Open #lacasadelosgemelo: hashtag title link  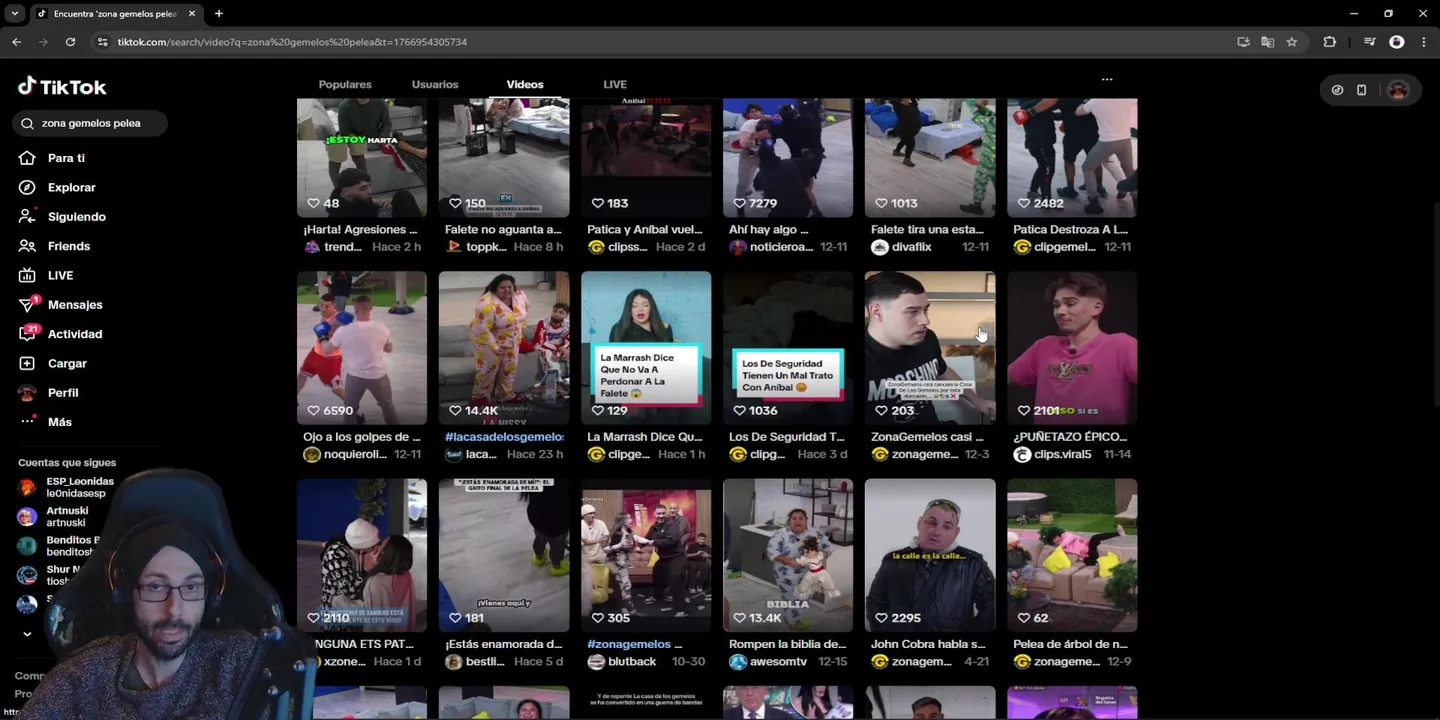[x=504, y=437]
